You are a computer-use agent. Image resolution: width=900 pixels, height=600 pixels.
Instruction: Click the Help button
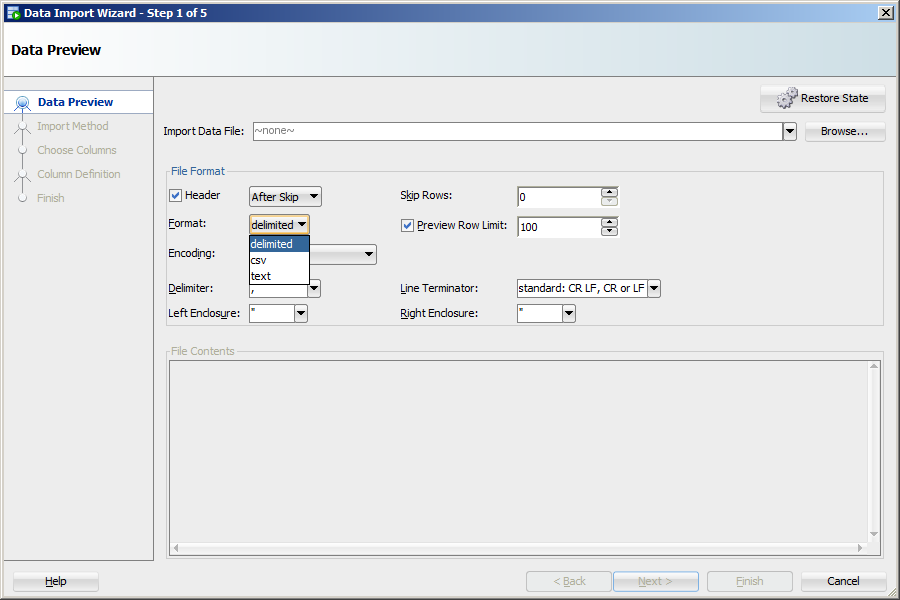point(56,582)
